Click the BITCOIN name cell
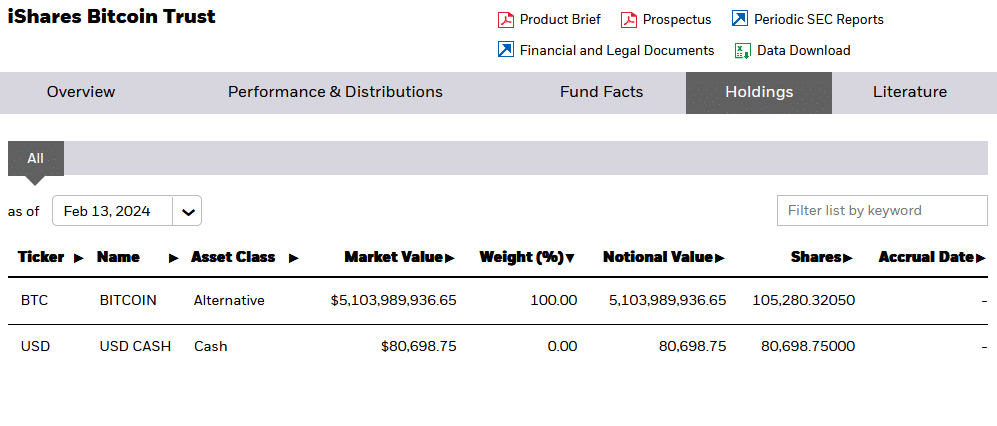 (x=128, y=300)
